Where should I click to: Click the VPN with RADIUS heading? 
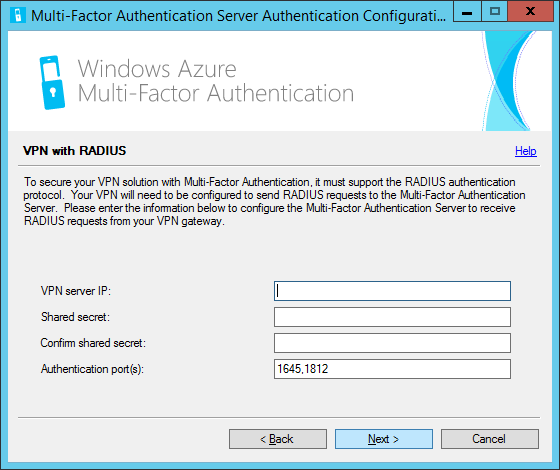(74, 151)
